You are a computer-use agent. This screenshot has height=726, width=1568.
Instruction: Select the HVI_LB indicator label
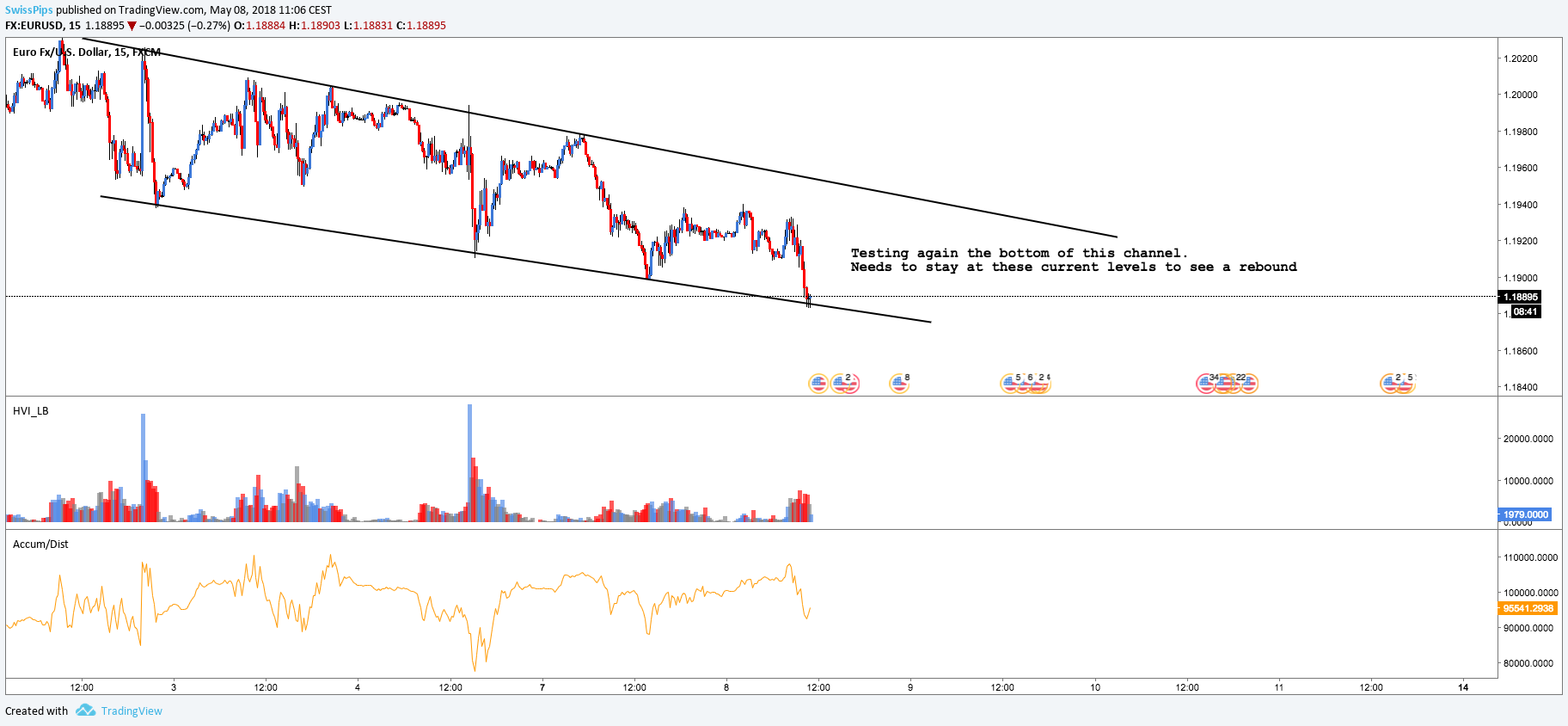(x=31, y=411)
